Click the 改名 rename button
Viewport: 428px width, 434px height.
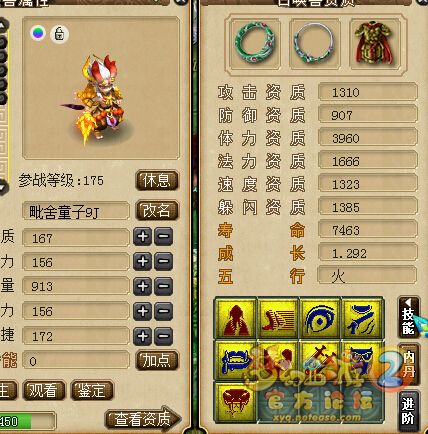click(157, 210)
